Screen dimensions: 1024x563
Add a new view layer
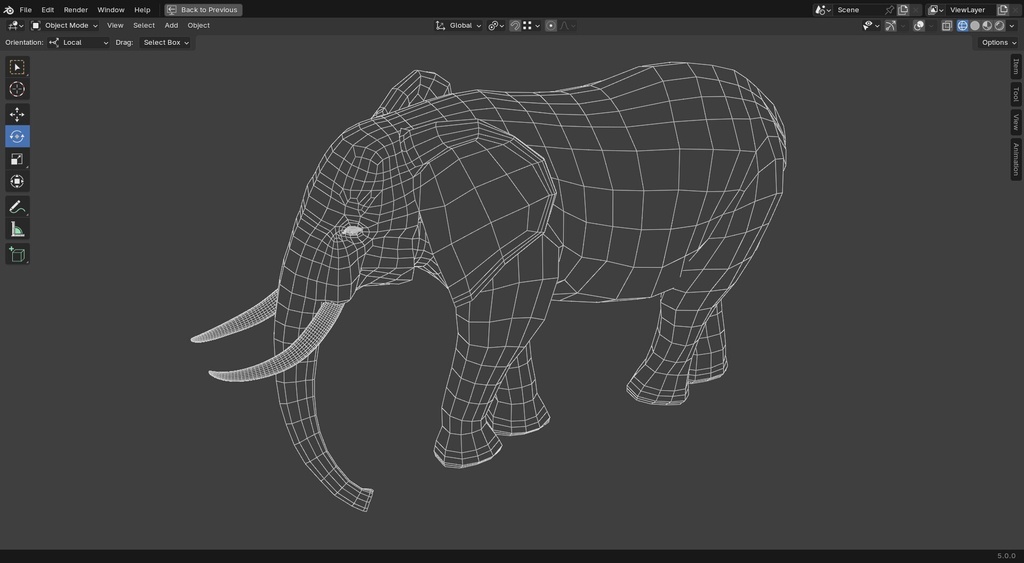1002,10
